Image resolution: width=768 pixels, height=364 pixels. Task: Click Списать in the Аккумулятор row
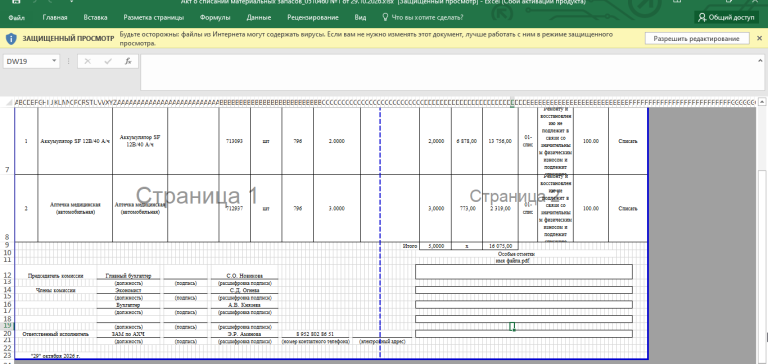pos(628,141)
